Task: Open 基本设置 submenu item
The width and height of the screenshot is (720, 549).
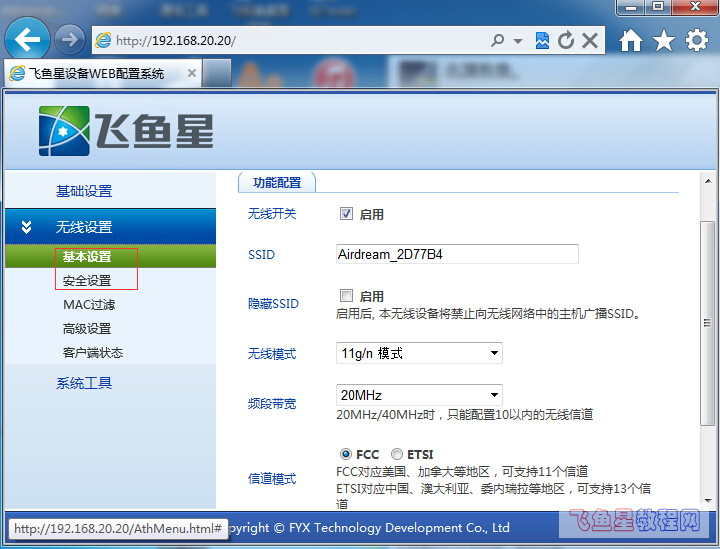Action: (87, 257)
